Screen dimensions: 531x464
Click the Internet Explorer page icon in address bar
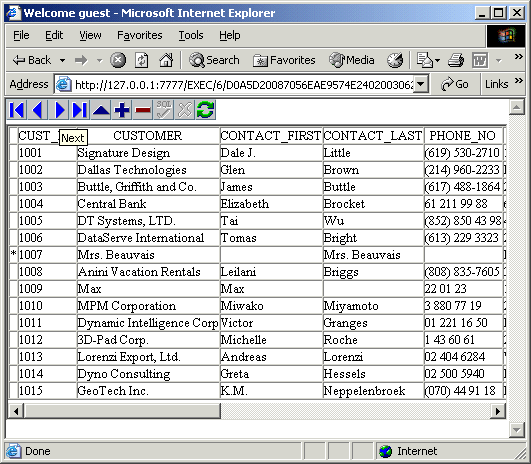(63, 84)
